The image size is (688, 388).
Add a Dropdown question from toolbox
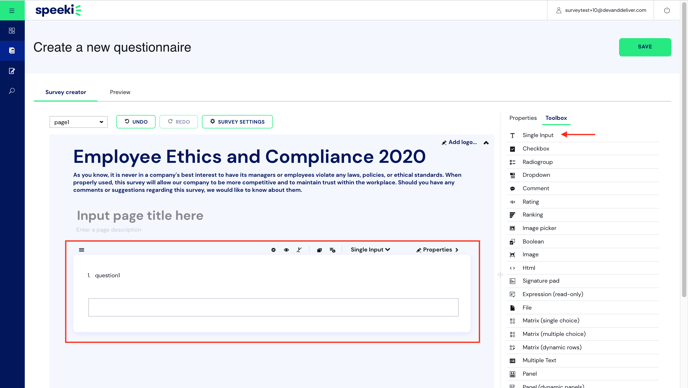coord(583,175)
